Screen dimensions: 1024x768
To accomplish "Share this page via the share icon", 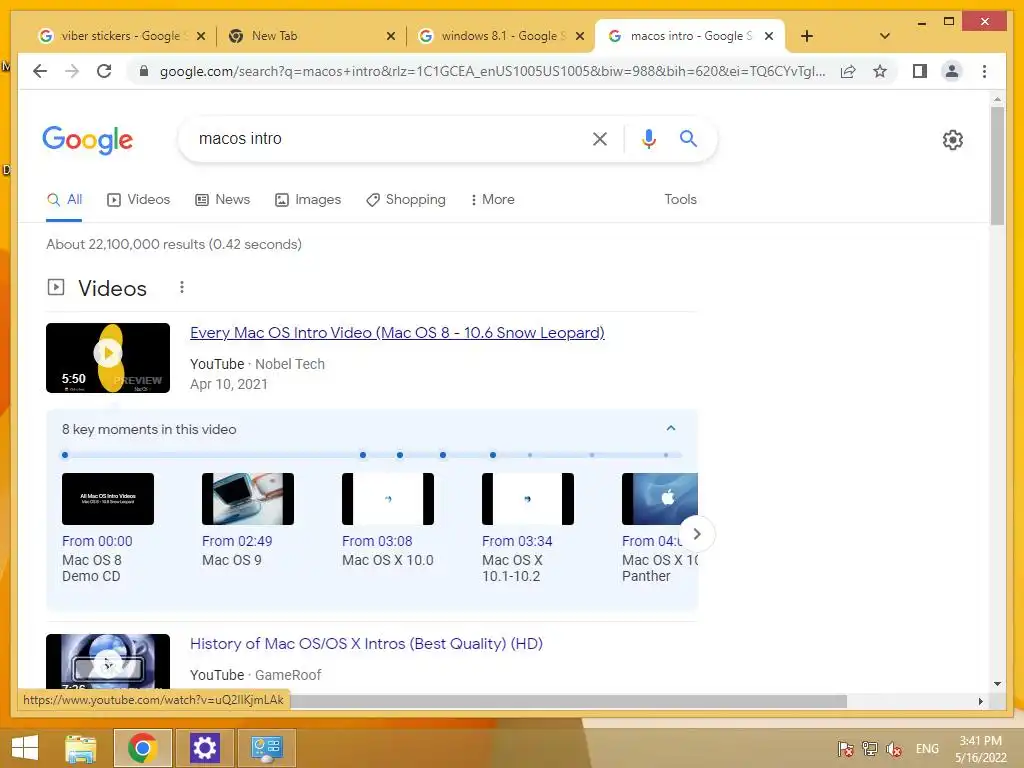I will (x=848, y=71).
